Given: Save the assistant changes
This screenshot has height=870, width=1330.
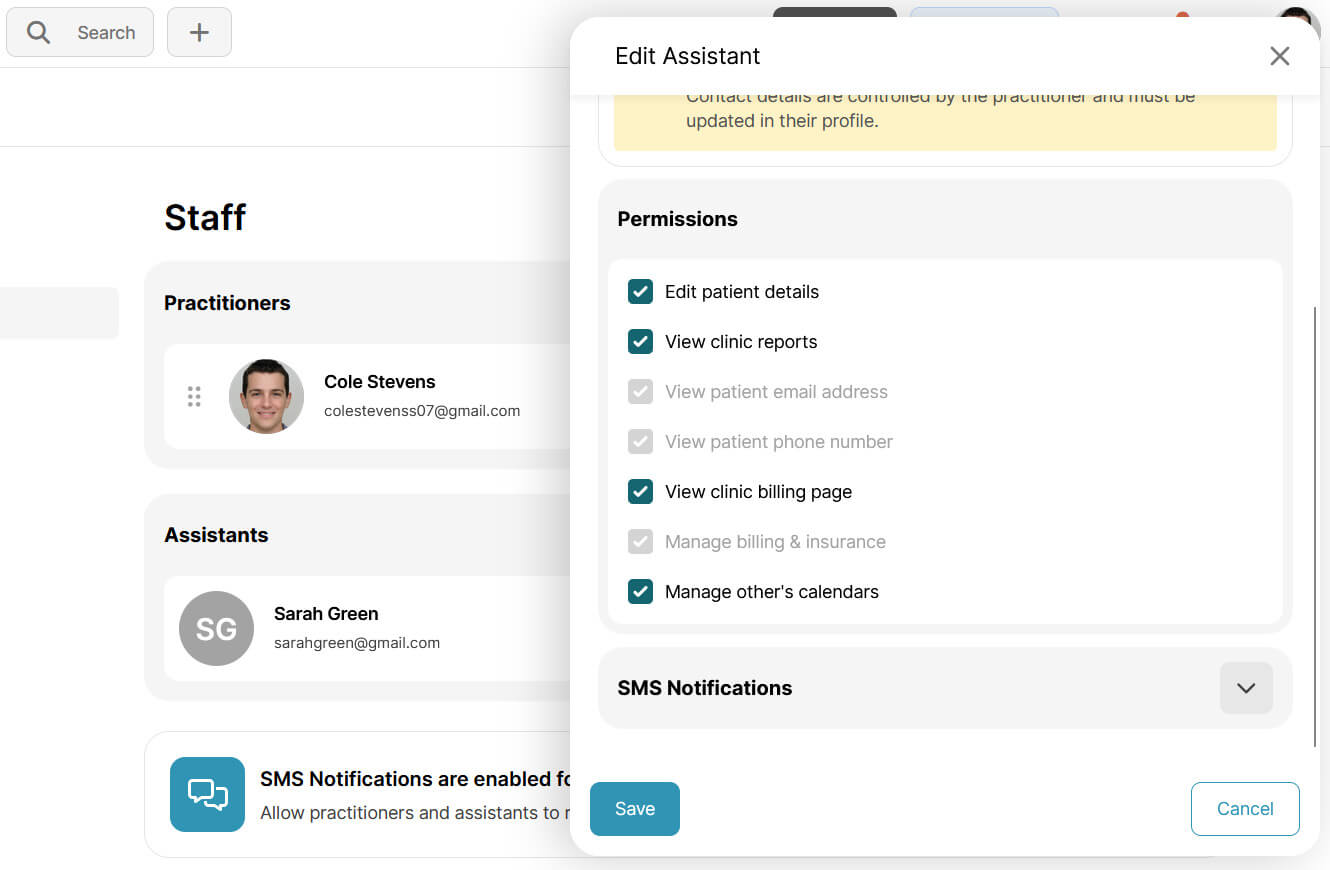Looking at the screenshot, I should (634, 808).
